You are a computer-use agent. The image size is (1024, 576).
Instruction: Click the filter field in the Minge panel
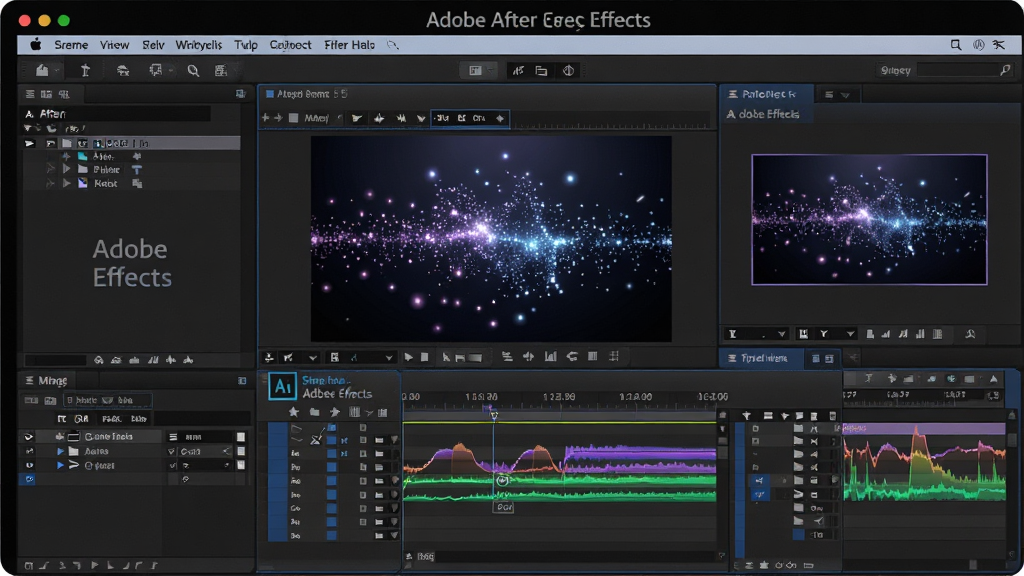coord(108,400)
